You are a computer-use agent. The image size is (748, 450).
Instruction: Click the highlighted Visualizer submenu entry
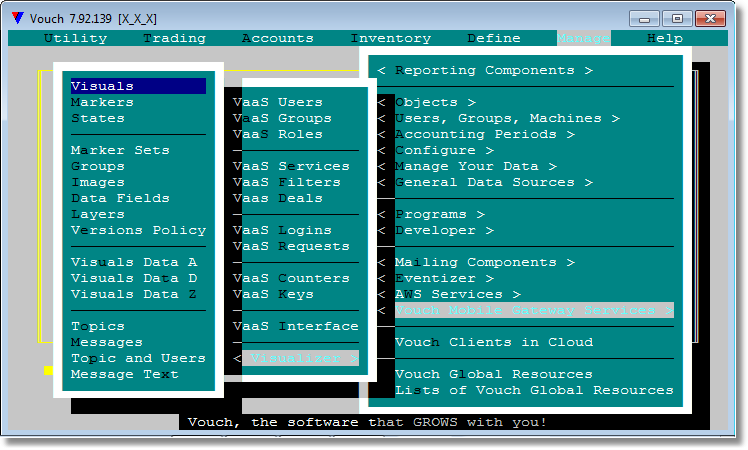(x=300, y=358)
